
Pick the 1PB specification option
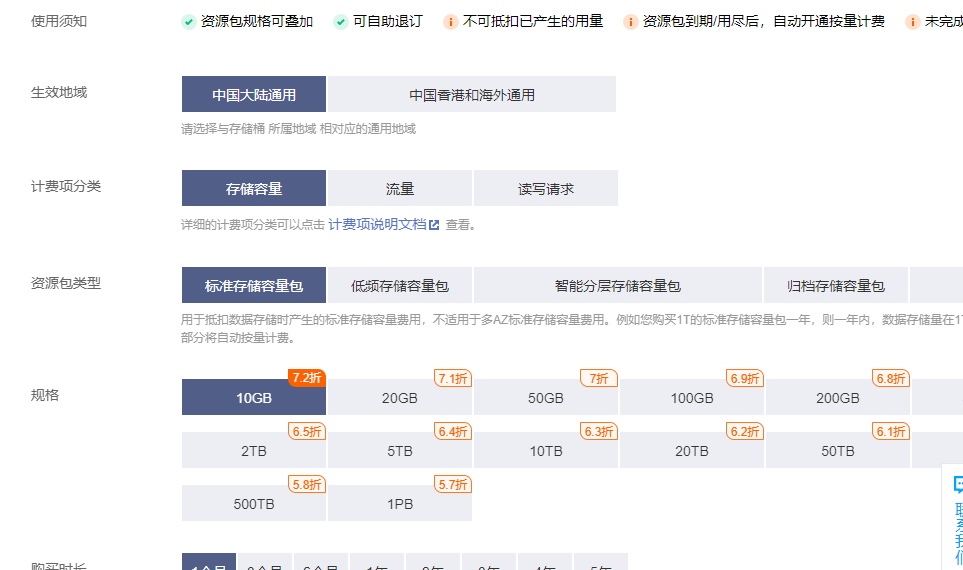tap(400, 504)
